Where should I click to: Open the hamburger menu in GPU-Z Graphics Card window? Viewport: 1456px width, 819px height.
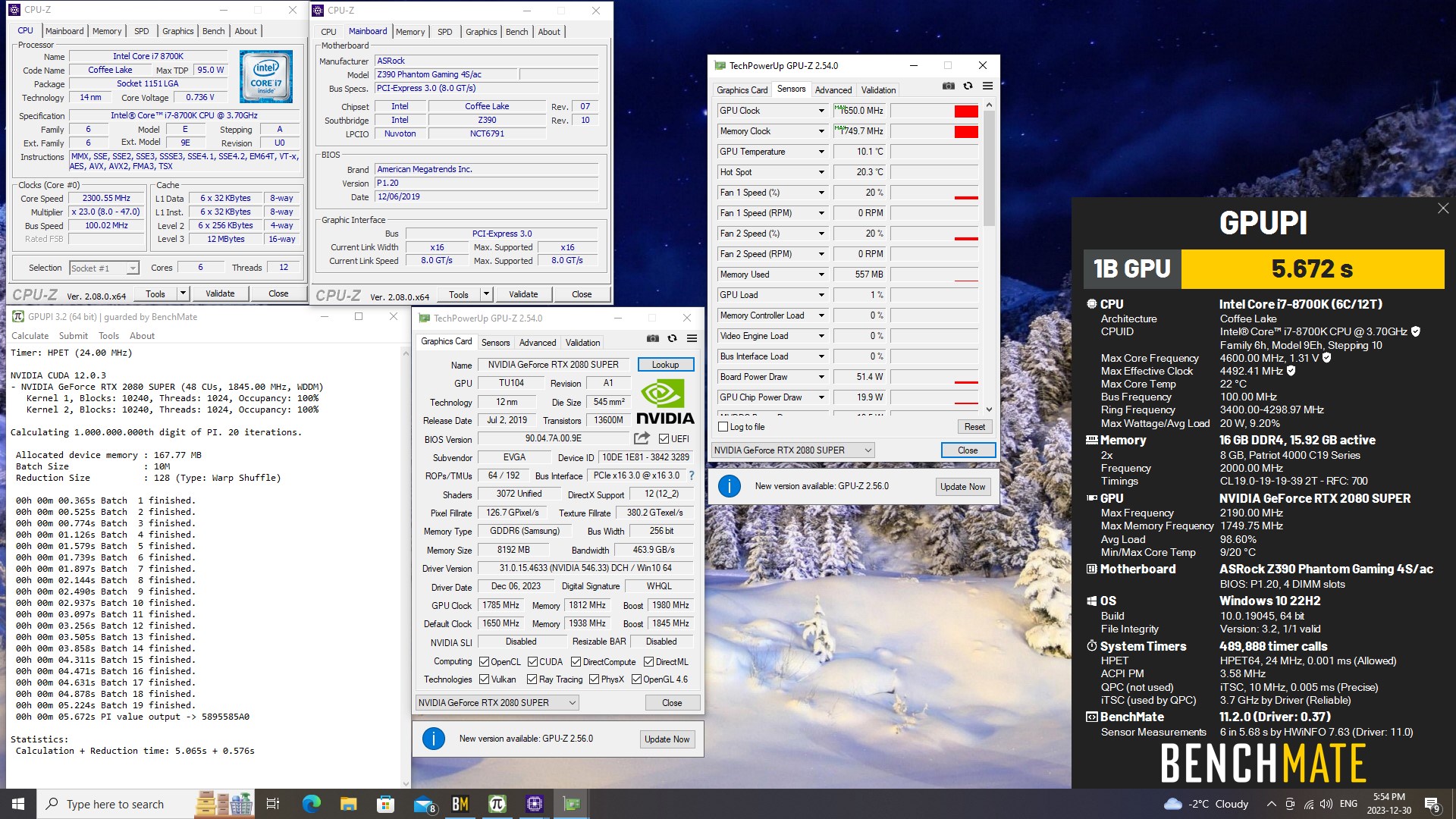(692, 338)
